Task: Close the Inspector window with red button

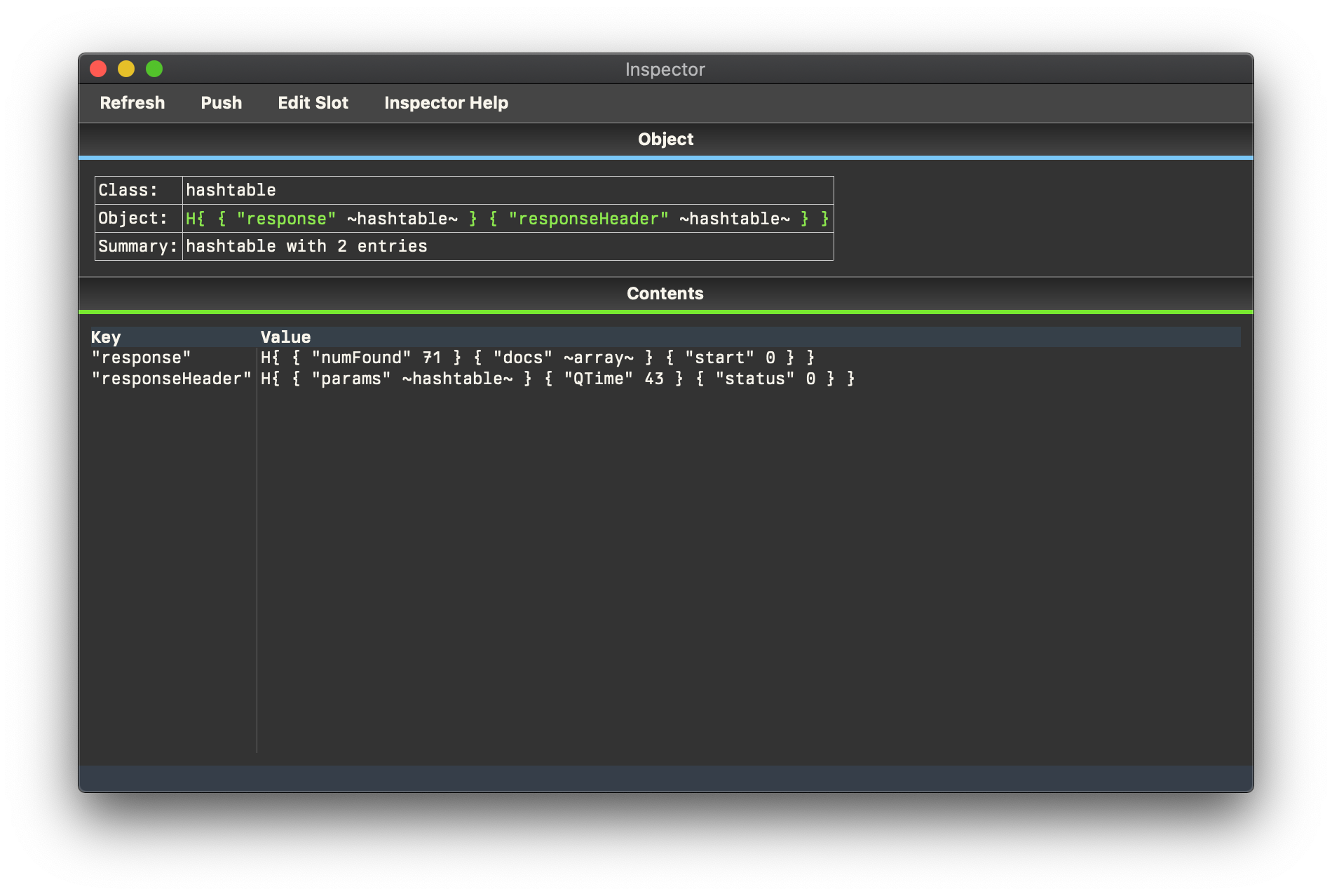Action: (x=98, y=69)
